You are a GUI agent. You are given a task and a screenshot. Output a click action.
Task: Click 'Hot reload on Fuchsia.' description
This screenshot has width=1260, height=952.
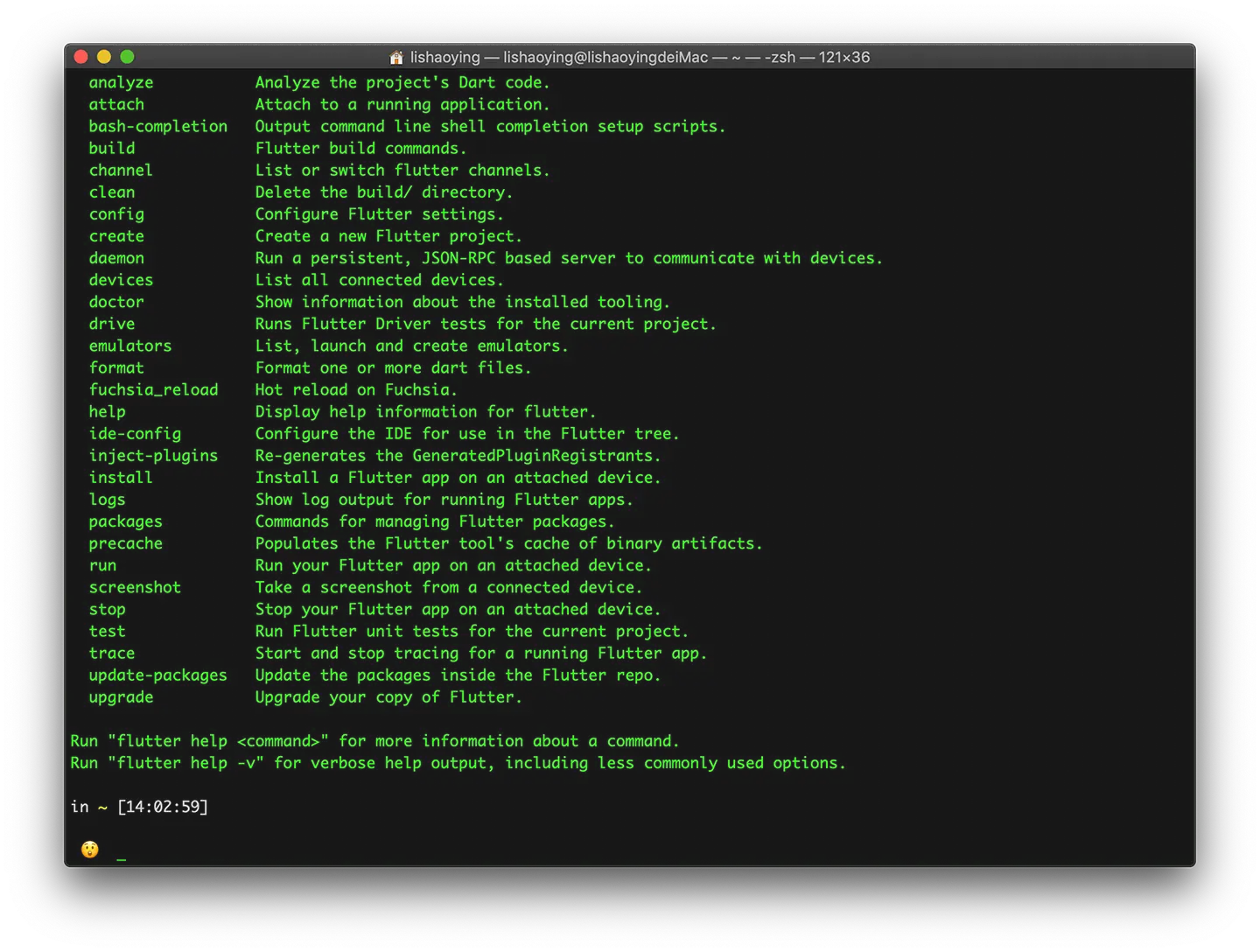[x=356, y=389]
